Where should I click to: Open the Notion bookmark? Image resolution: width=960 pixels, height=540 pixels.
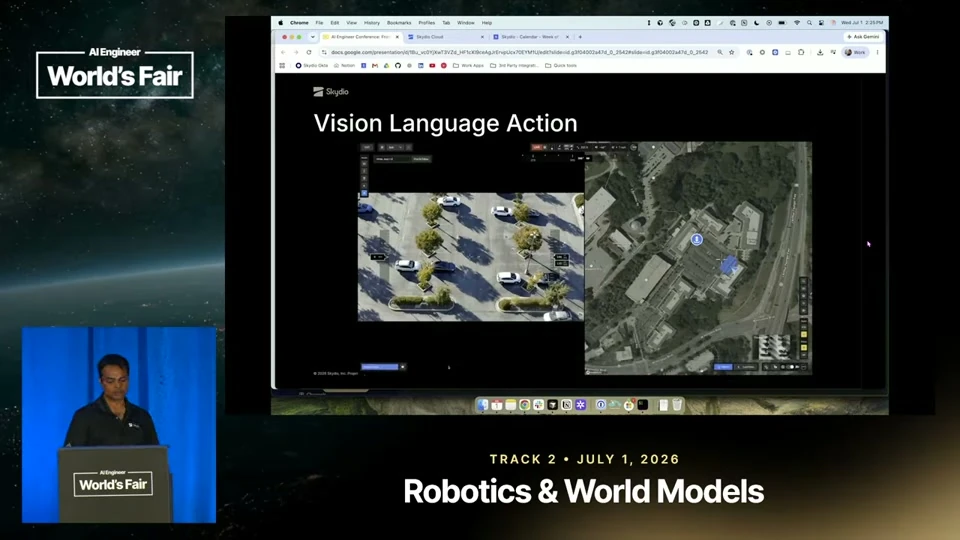tap(344, 66)
